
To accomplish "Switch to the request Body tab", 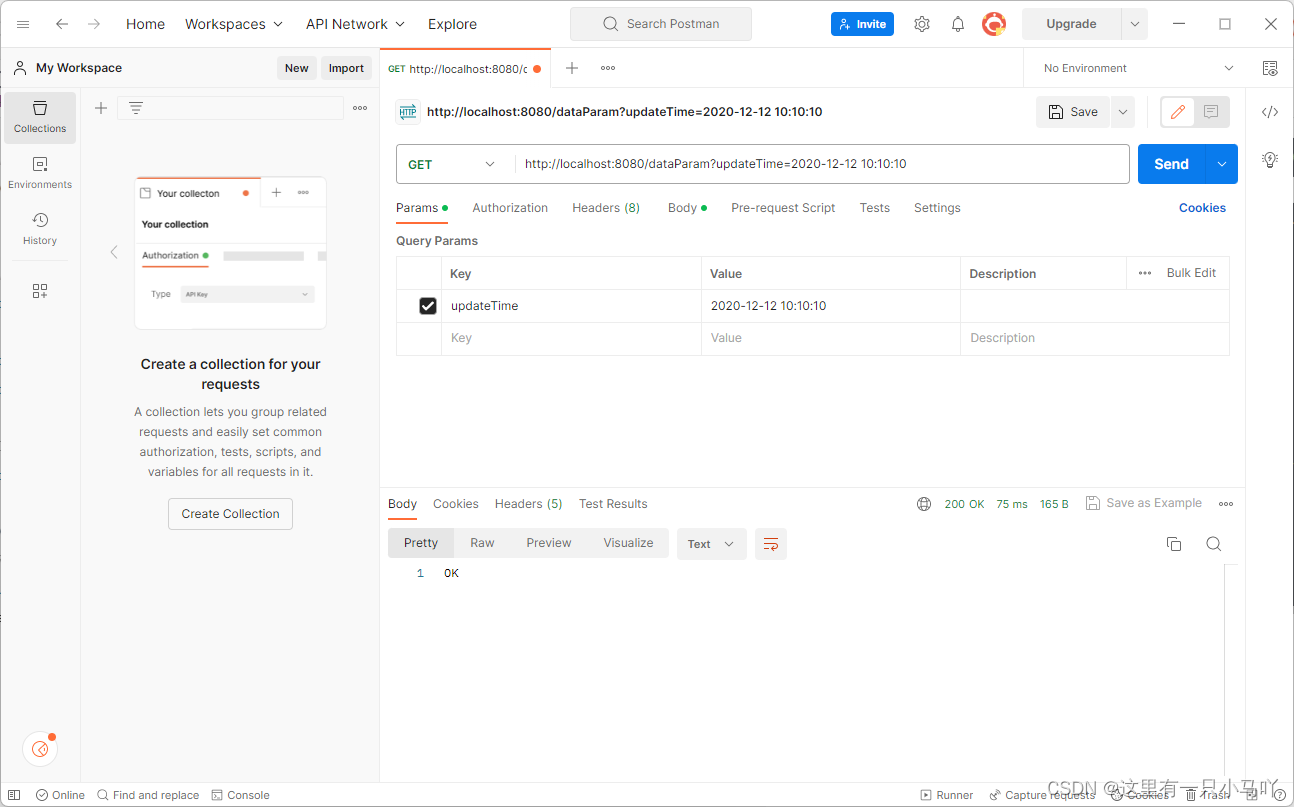I will pyautogui.click(x=687, y=208).
